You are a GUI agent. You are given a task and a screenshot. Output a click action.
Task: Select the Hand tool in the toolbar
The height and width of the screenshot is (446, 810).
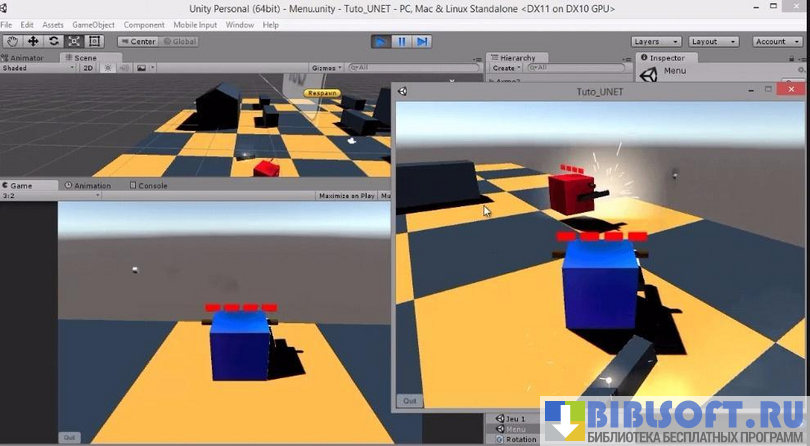(13, 41)
